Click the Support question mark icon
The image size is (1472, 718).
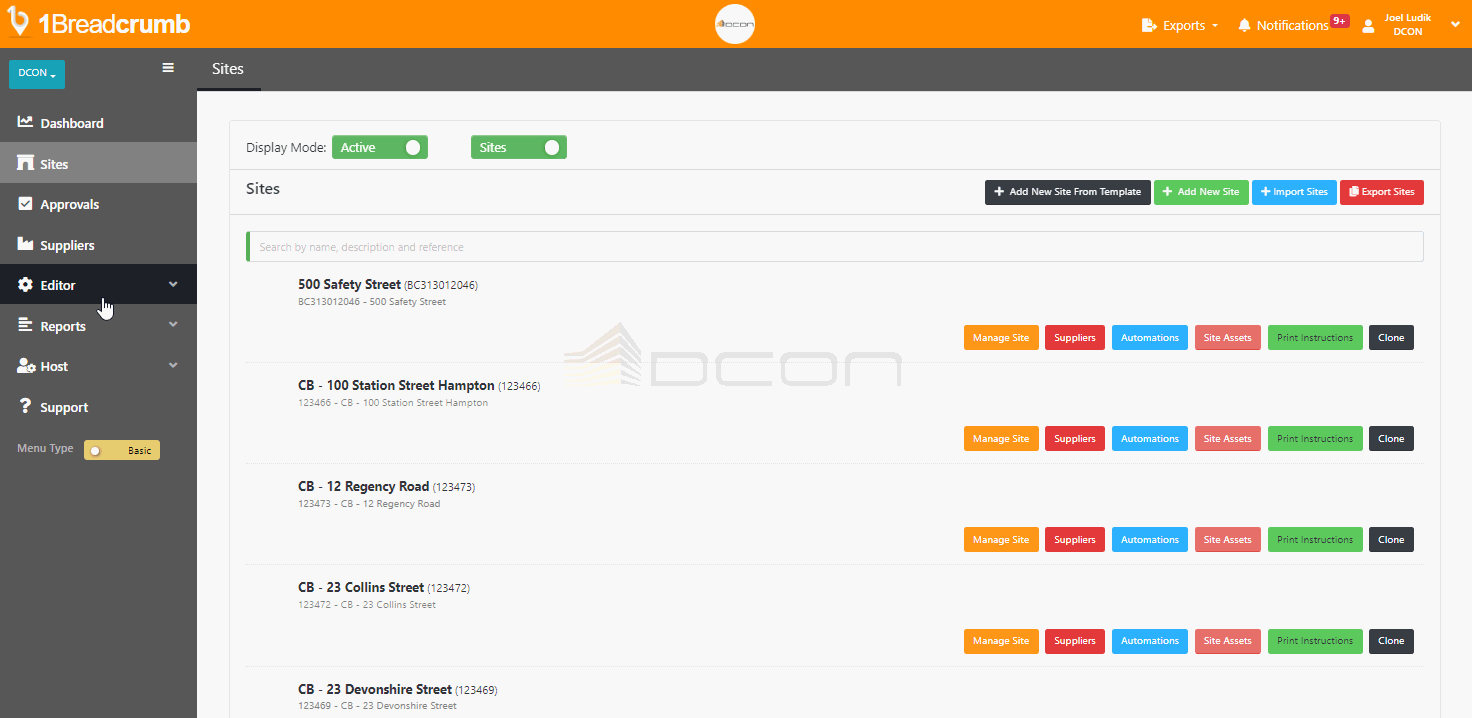point(23,406)
